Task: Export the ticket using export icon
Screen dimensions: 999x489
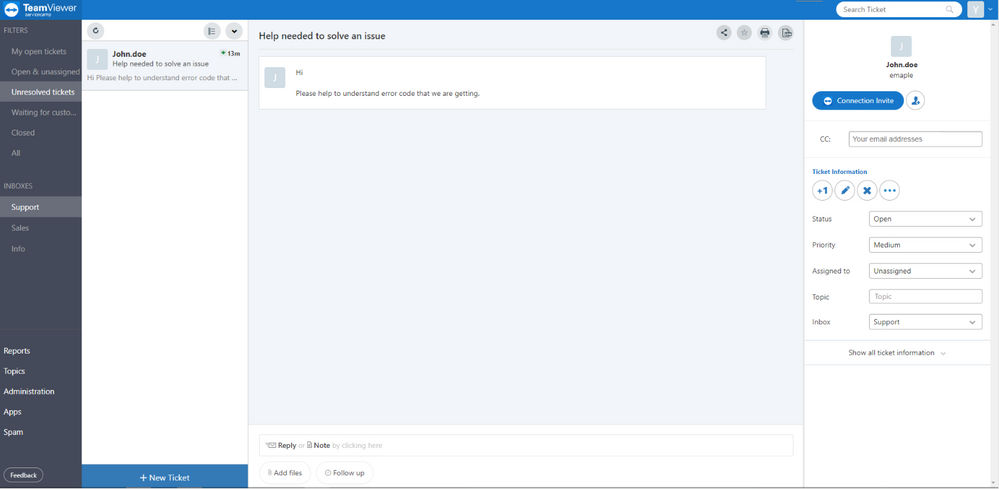Action: (x=786, y=32)
